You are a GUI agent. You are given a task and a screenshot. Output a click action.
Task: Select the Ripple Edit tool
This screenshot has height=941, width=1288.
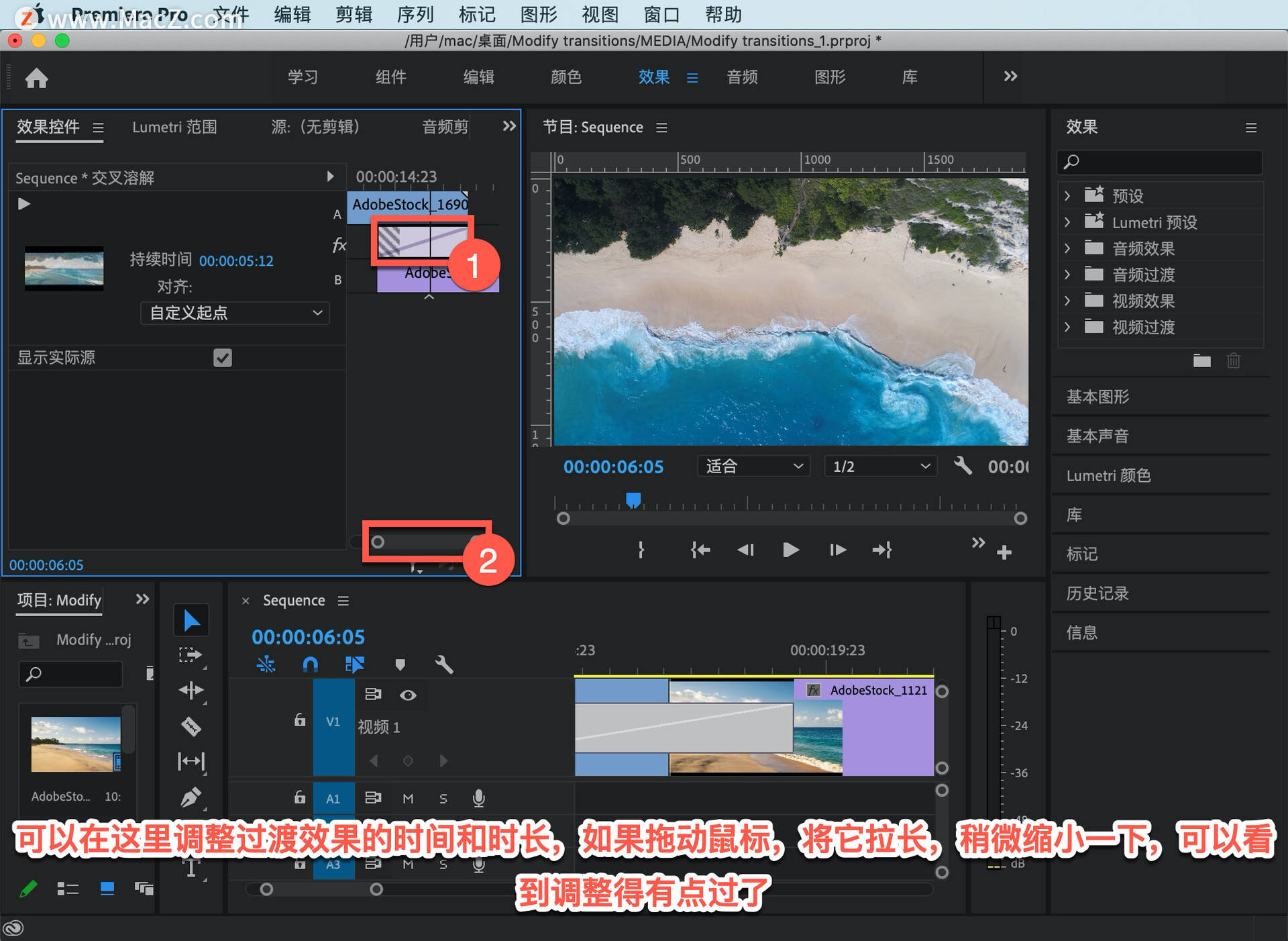[x=191, y=690]
